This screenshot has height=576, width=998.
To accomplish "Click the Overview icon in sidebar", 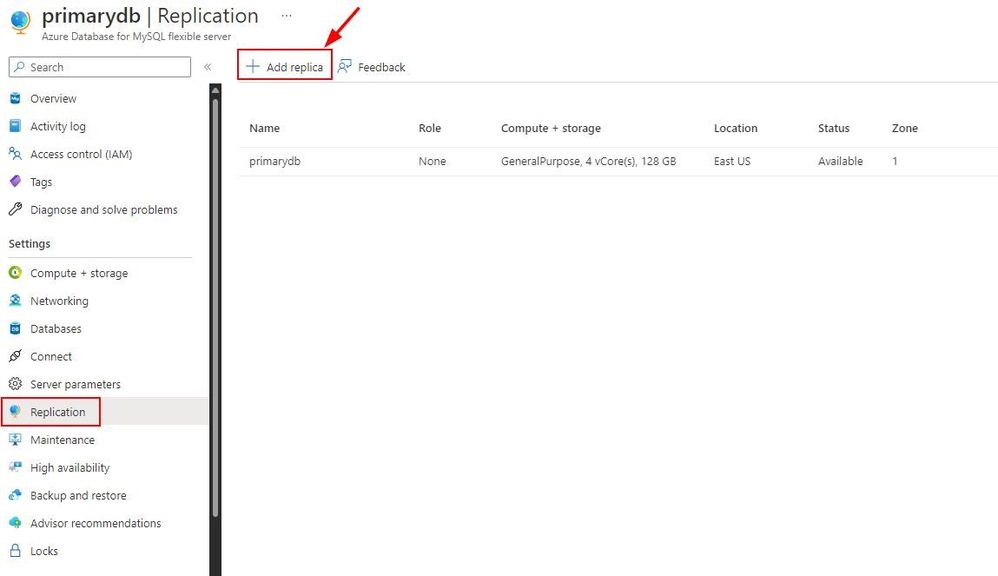I will tap(15, 98).
